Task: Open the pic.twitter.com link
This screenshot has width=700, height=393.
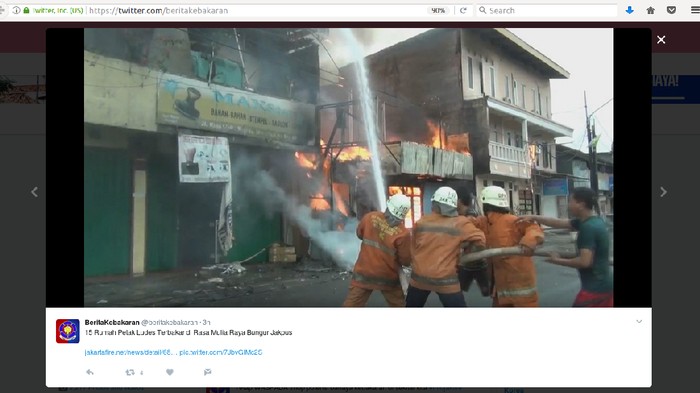Action: pyautogui.click(x=221, y=352)
